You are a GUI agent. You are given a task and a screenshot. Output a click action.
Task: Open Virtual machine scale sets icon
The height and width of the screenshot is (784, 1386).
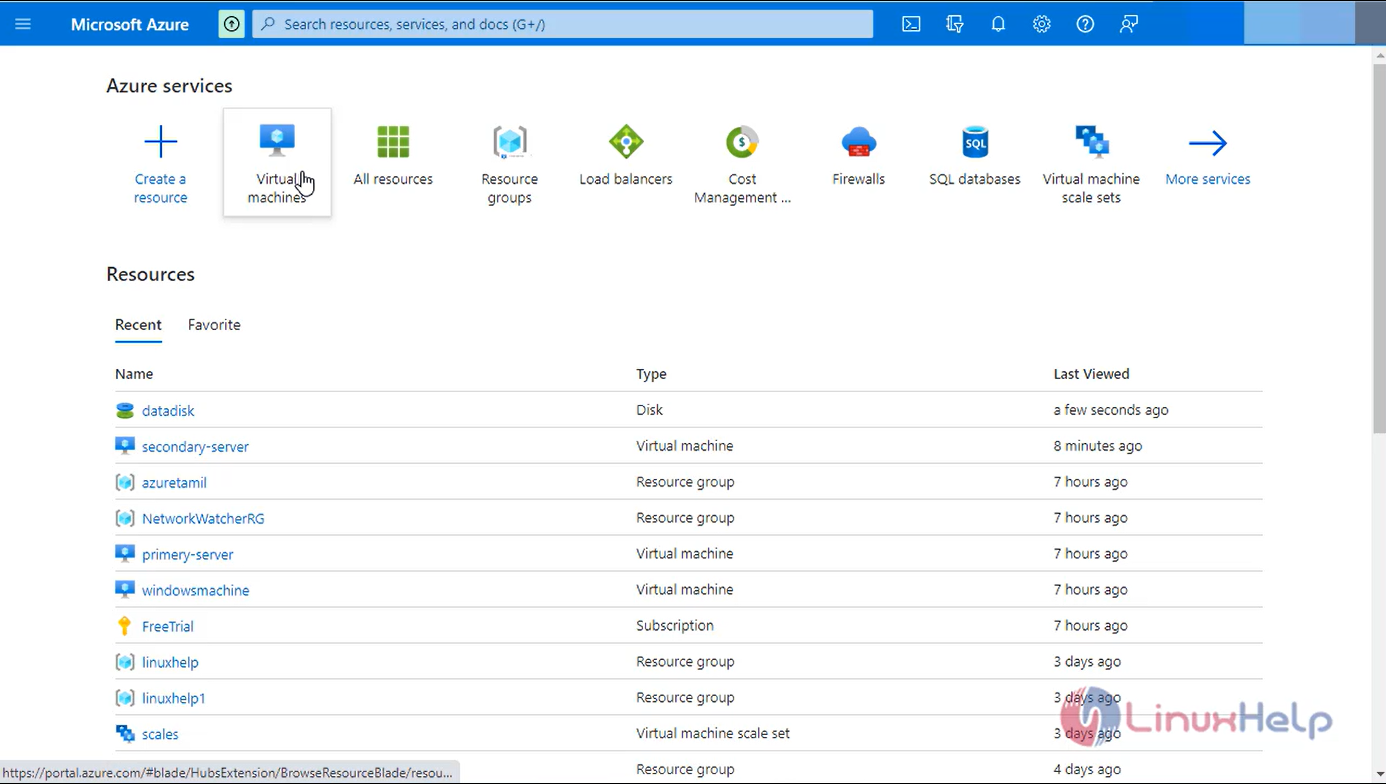point(1091,142)
